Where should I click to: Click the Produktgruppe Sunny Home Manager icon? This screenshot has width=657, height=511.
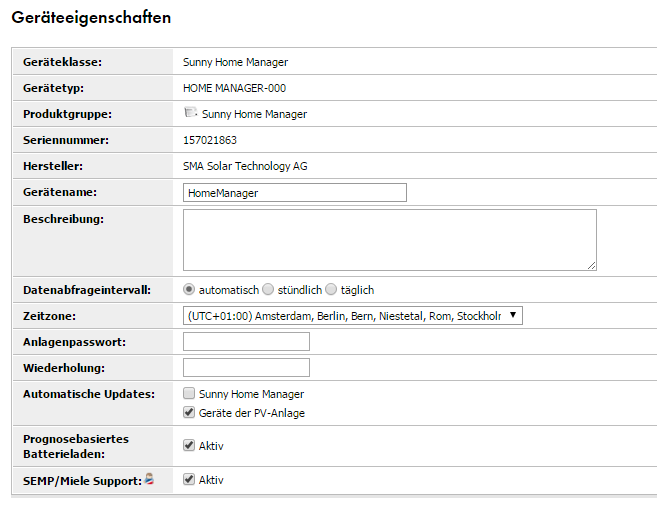click(190, 113)
